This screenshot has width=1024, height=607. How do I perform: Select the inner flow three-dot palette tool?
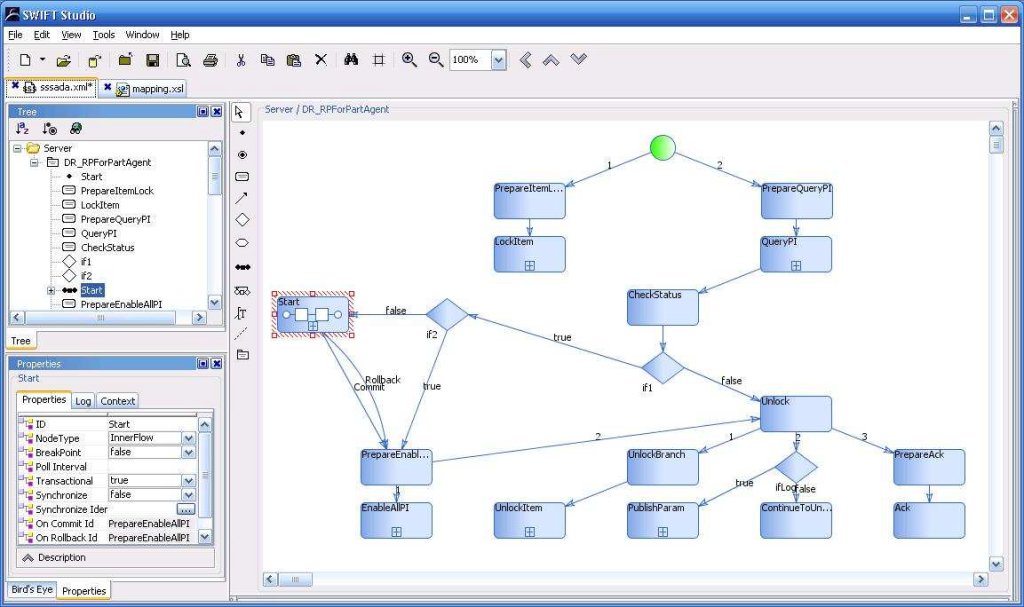coord(242,267)
